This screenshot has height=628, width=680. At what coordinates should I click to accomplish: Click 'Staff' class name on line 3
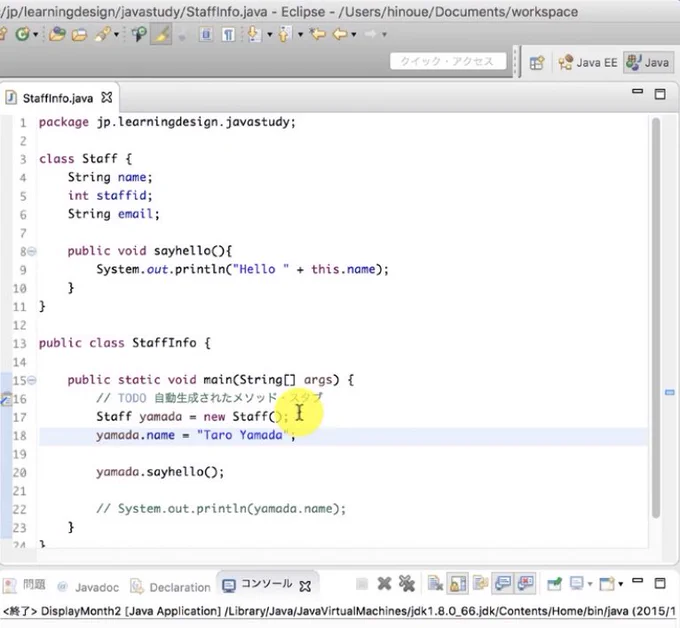100,158
